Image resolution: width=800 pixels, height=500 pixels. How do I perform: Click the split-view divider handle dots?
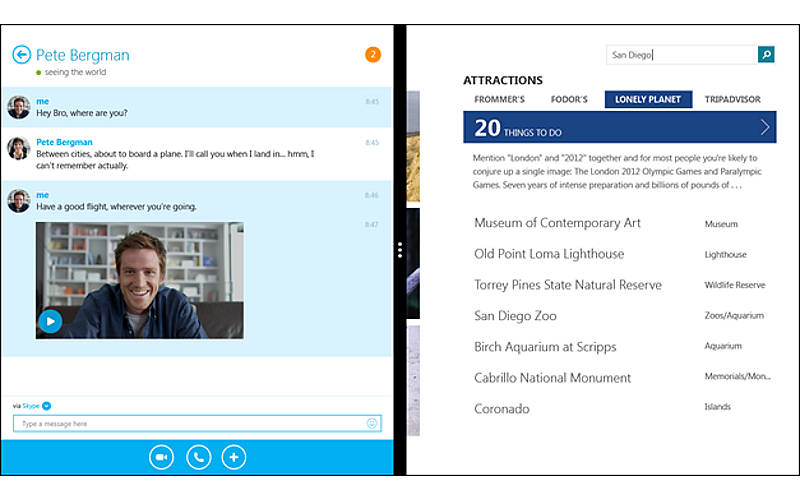coord(400,250)
